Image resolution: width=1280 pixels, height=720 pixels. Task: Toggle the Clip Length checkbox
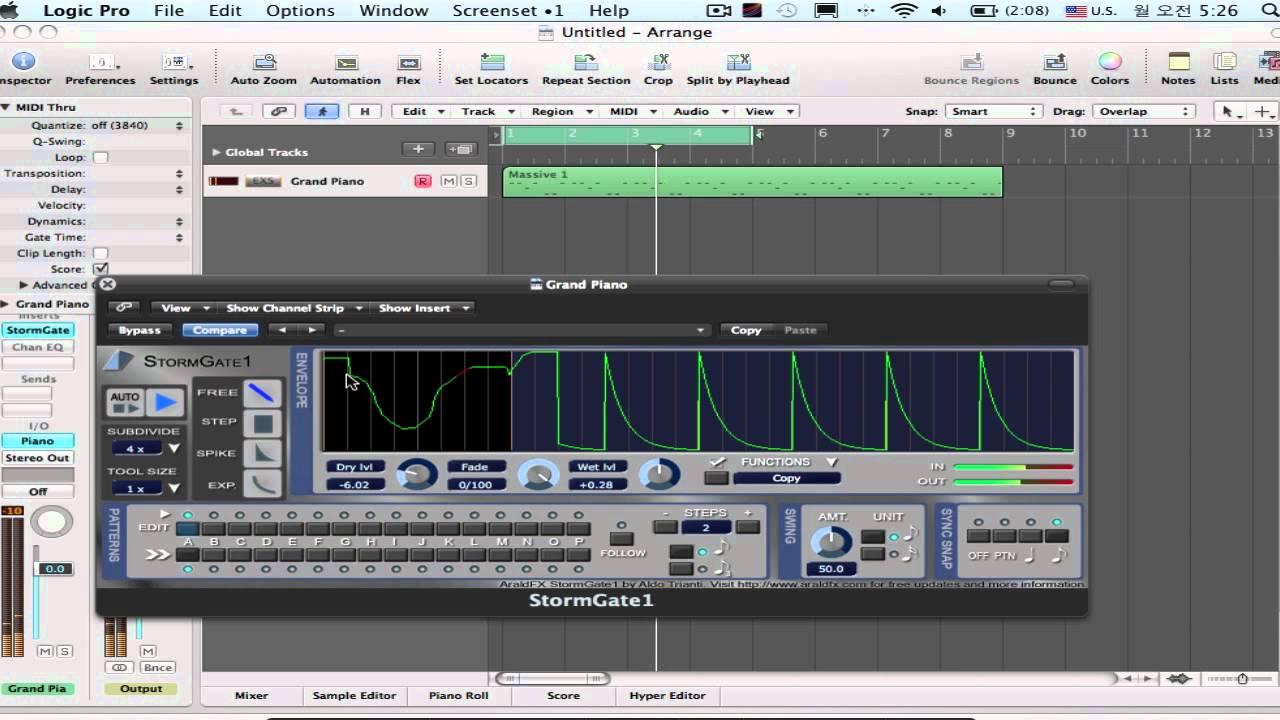point(100,253)
